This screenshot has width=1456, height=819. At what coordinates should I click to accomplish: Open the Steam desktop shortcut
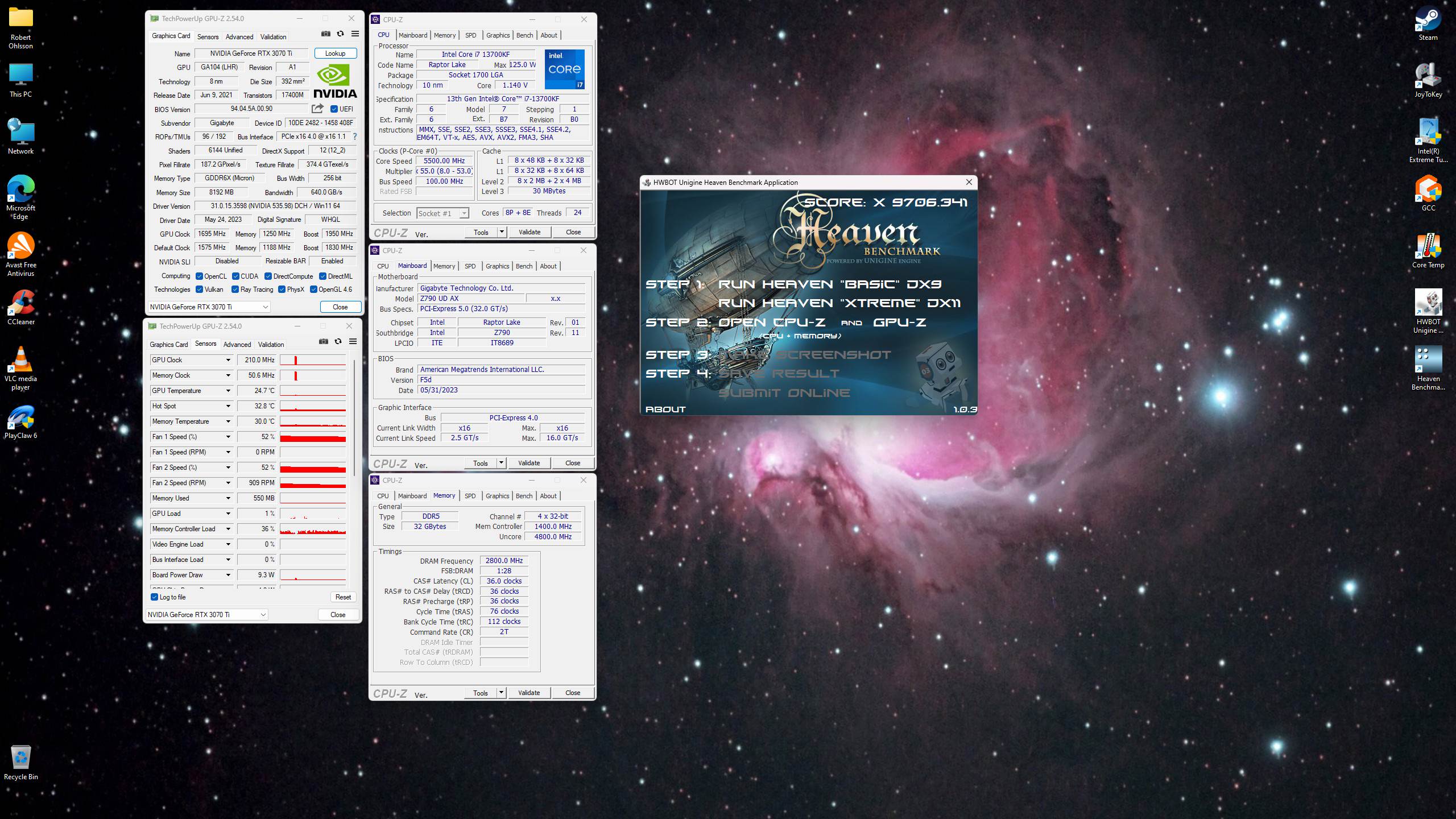(x=1428, y=23)
